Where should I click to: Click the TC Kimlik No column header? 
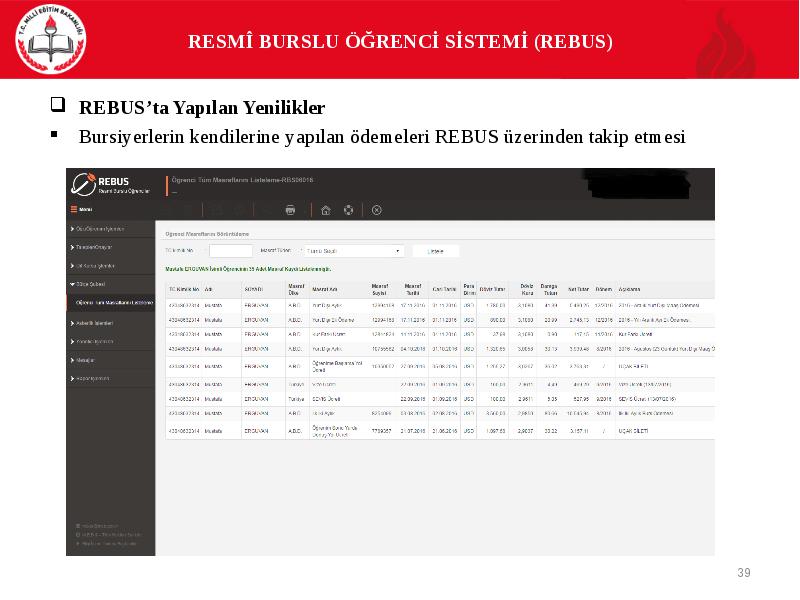pyautogui.click(x=184, y=289)
